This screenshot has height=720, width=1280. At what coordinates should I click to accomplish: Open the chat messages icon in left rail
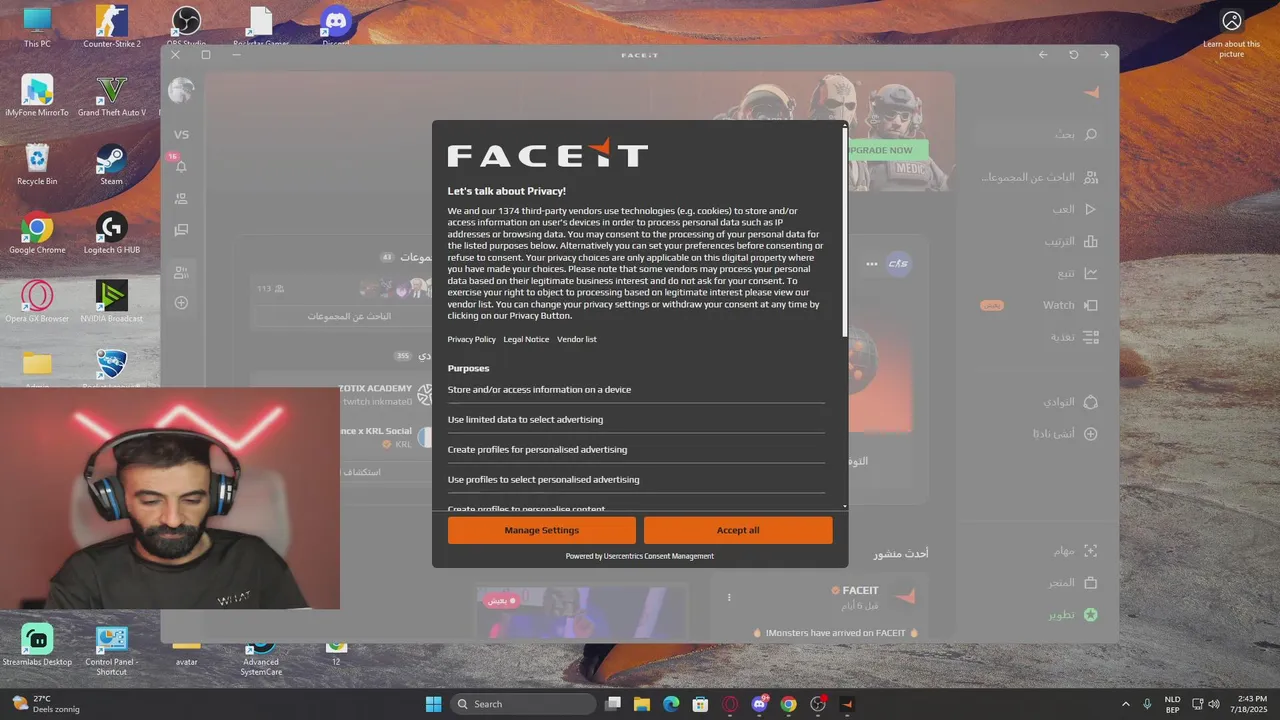pyautogui.click(x=181, y=230)
